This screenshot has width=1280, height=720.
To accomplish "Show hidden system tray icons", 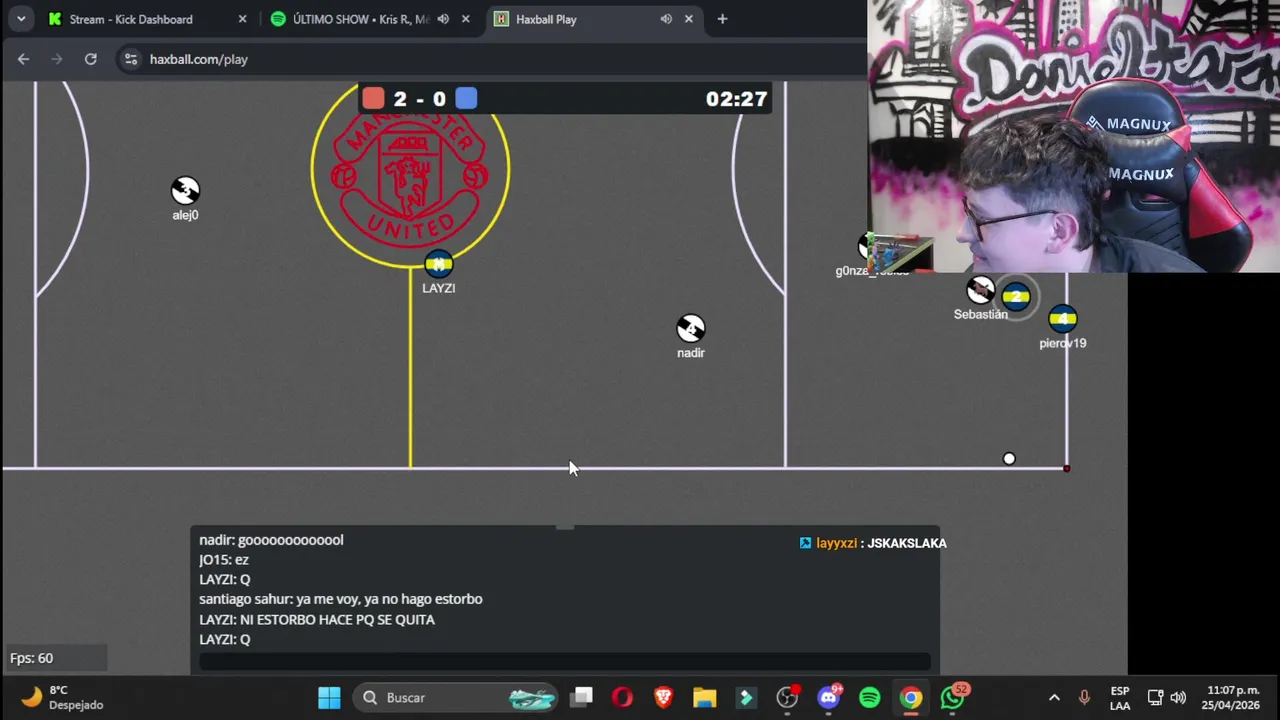I will [x=1054, y=697].
